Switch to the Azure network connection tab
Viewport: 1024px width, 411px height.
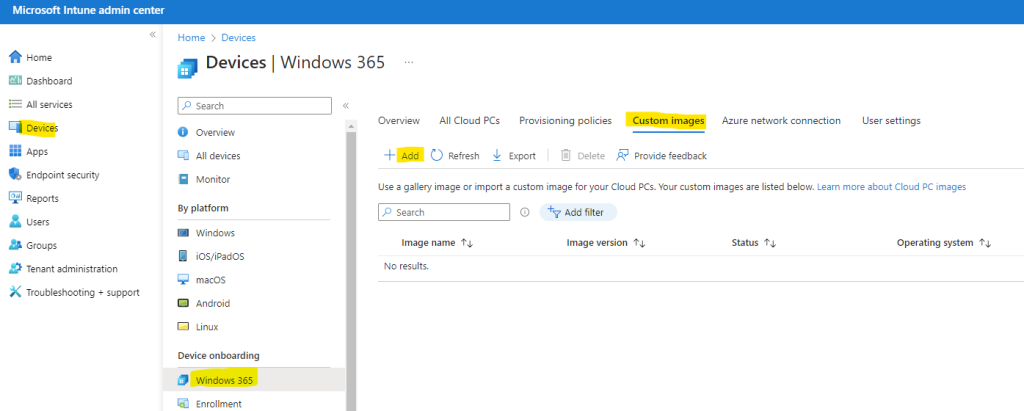click(781, 121)
